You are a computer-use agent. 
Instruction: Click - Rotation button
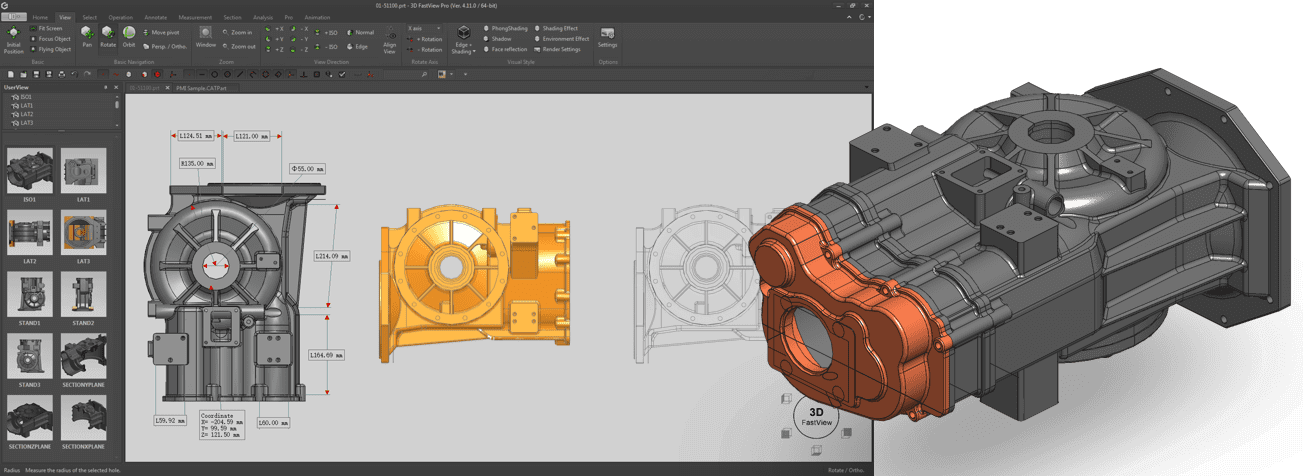pos(427,49)
